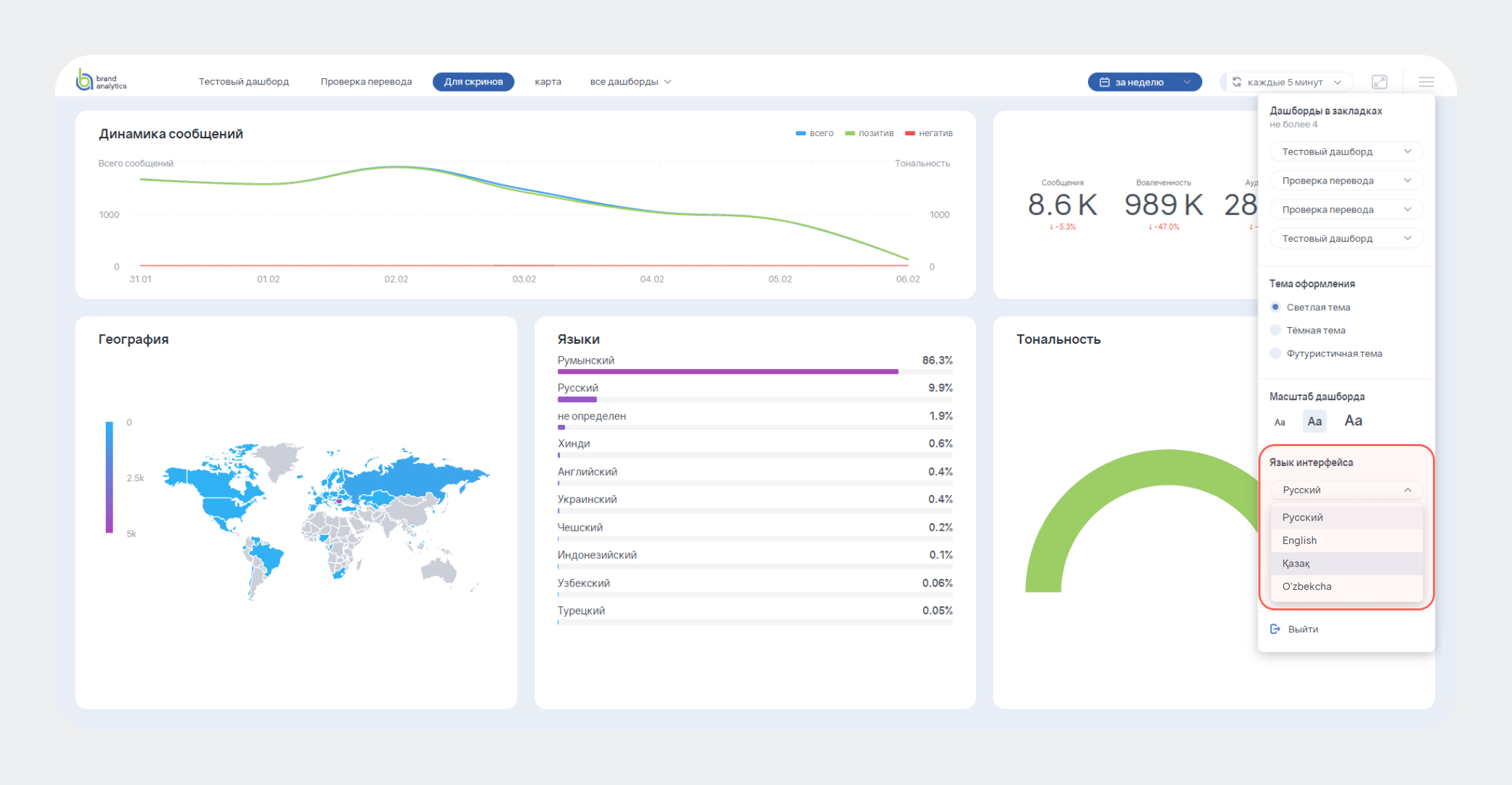Select the largest 'Aa' dashboard scale
This screenshot has height=785, width=1512.
(1353, 421)
